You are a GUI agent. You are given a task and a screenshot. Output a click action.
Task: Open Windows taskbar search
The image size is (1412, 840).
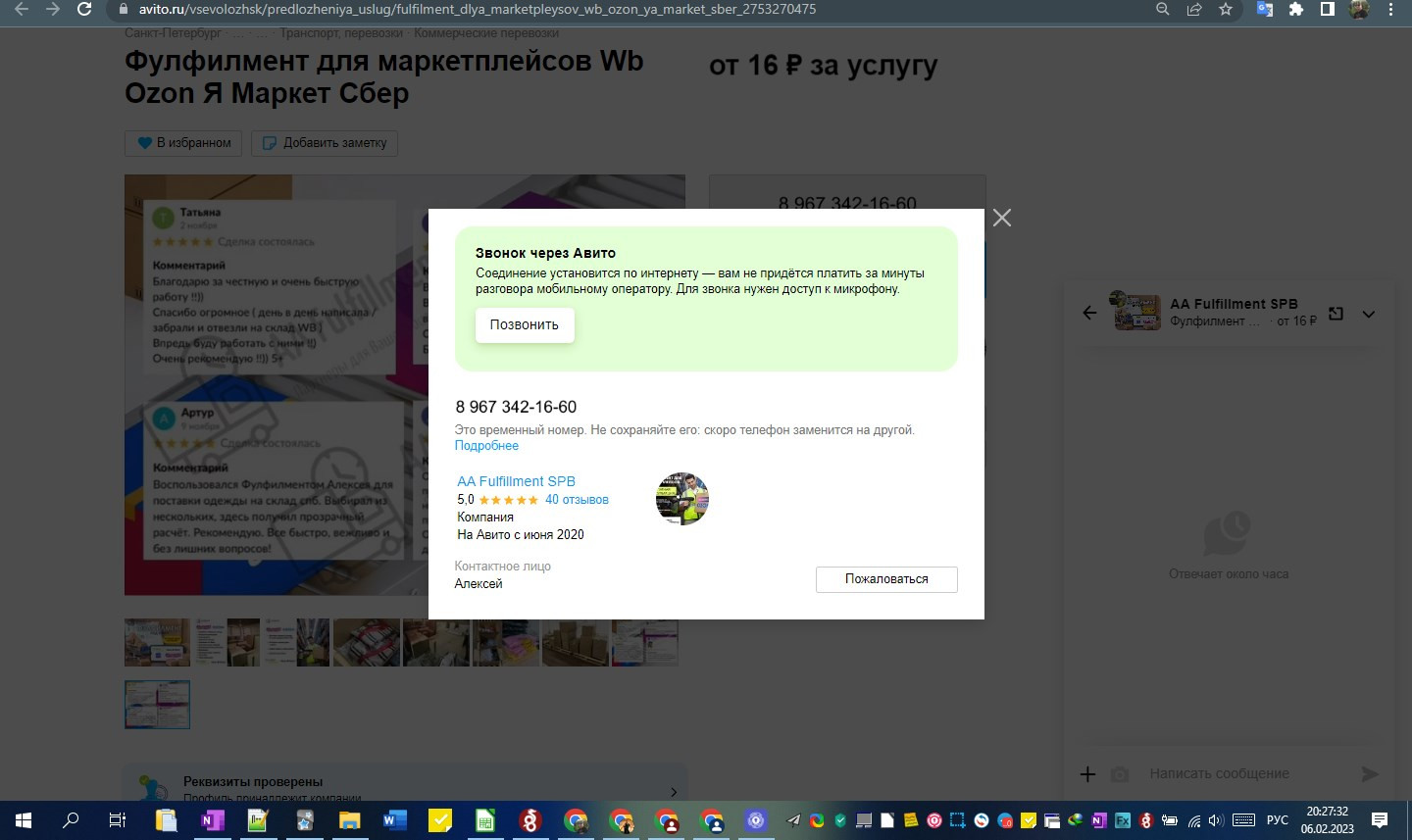[x=71, y=820]
